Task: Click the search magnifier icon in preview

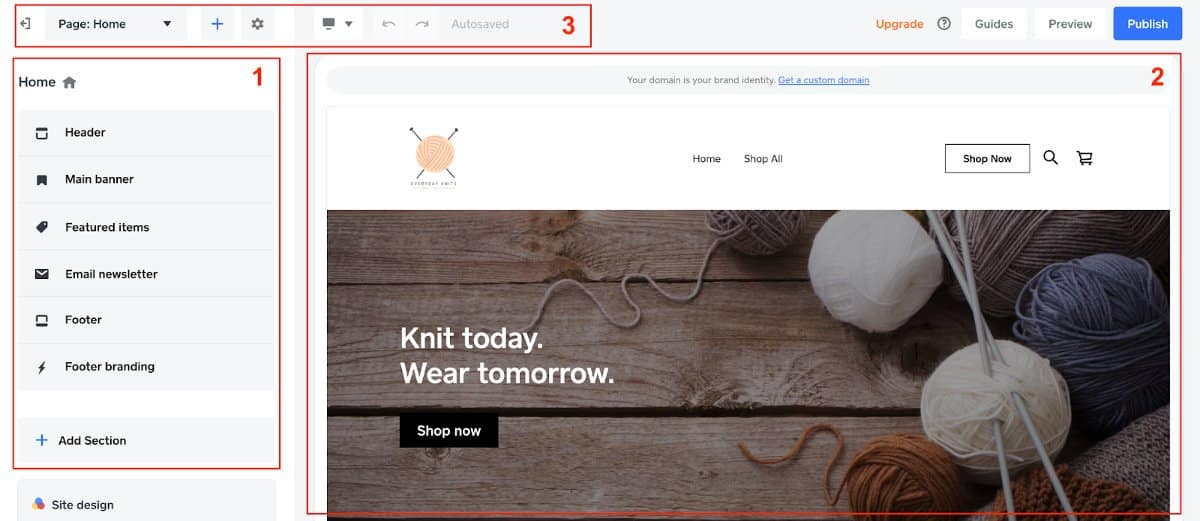Action: [1051, 157]
